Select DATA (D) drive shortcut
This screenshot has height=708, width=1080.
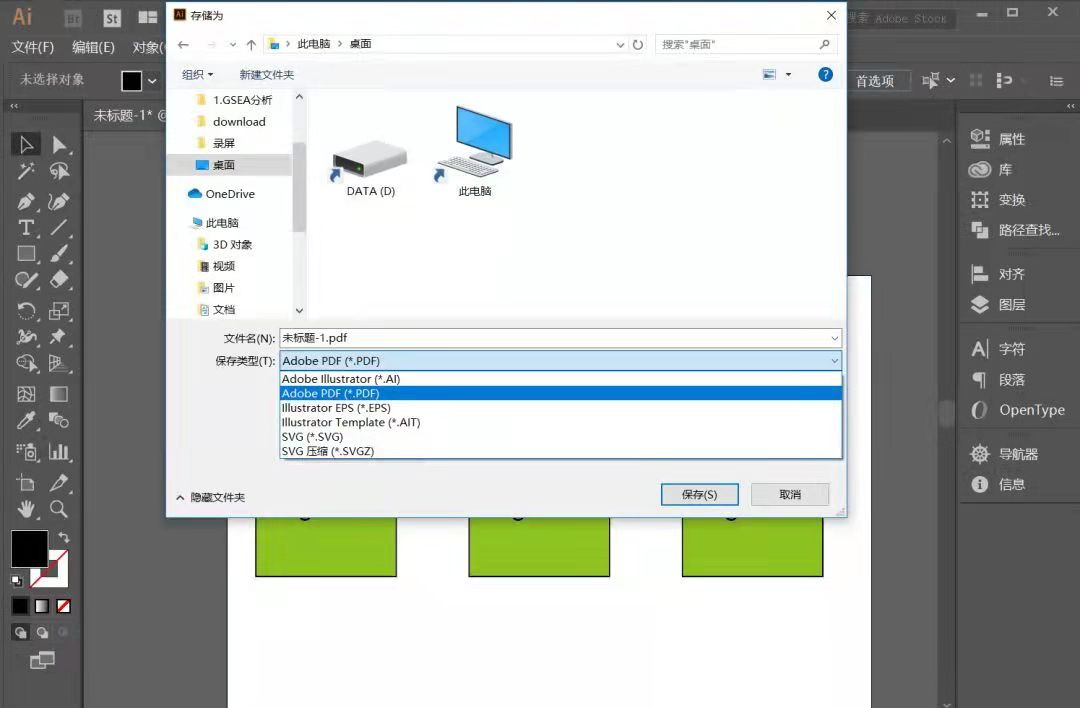click(371, 169)
